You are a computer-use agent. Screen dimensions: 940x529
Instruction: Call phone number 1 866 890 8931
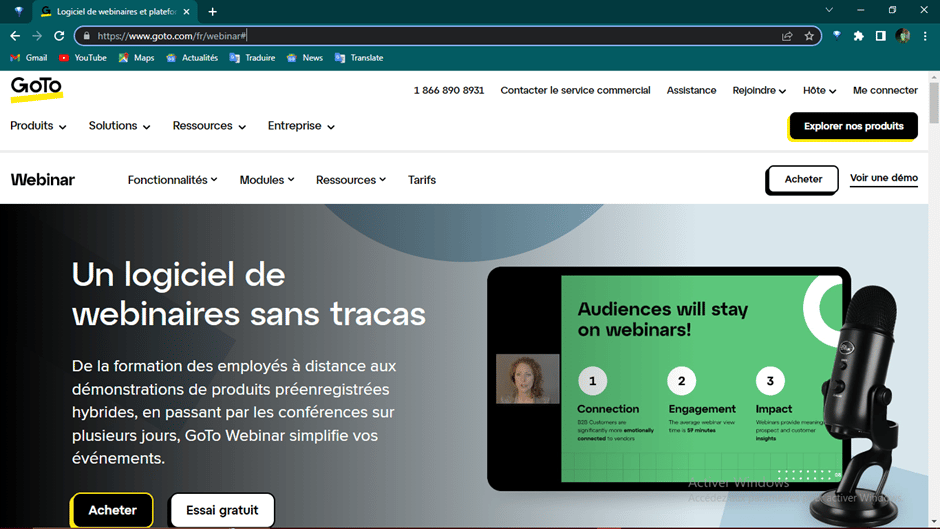[448, 91]
